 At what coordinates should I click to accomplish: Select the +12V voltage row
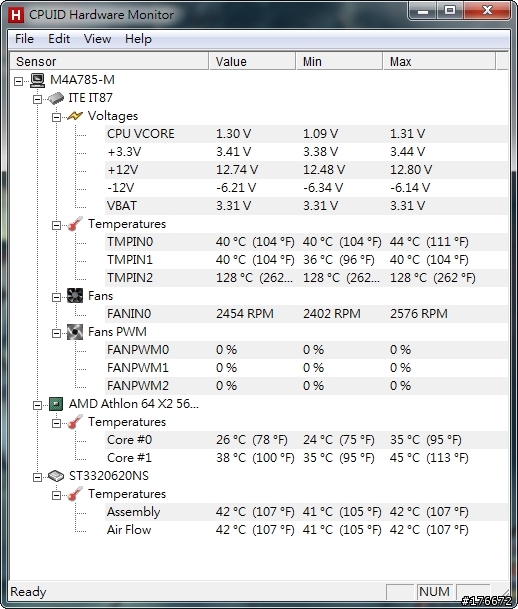306,170
